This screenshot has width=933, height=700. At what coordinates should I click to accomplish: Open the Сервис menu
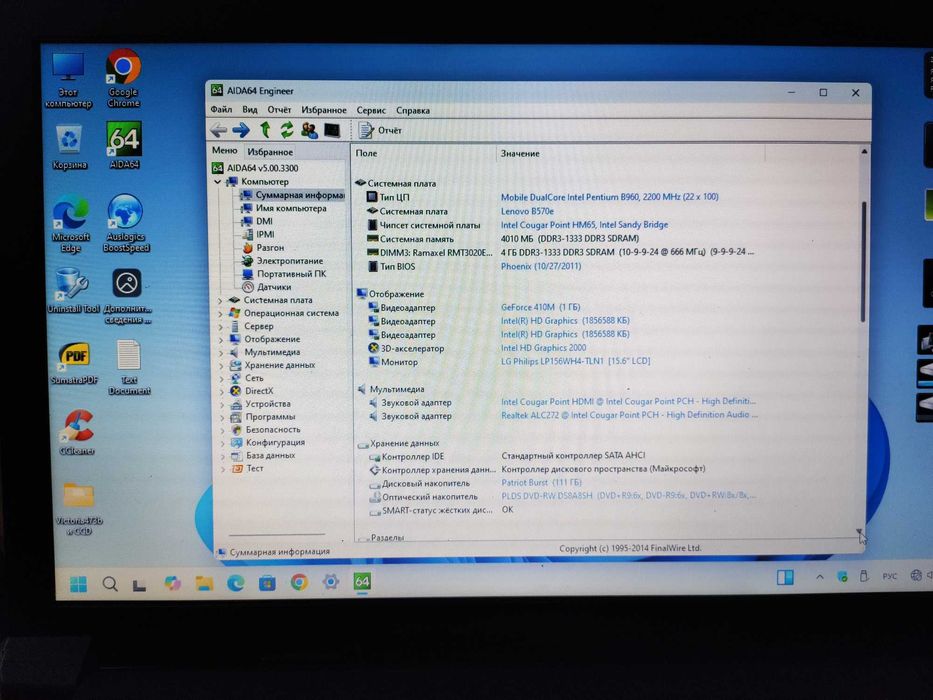point(371,110)
